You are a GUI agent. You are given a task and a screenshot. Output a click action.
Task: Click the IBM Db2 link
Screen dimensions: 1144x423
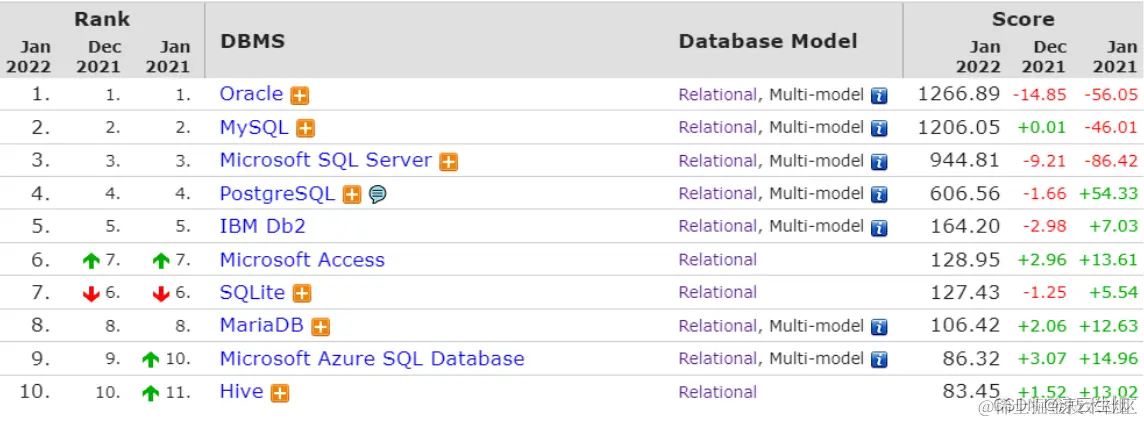pyautogui.click(x=262, y=227)
